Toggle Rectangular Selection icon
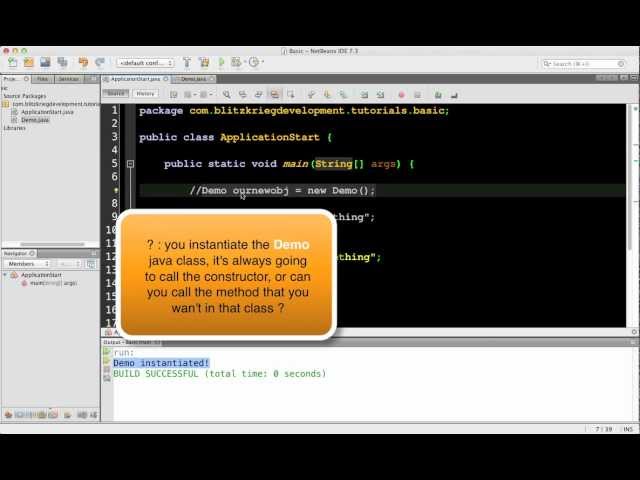 (291, 95)
